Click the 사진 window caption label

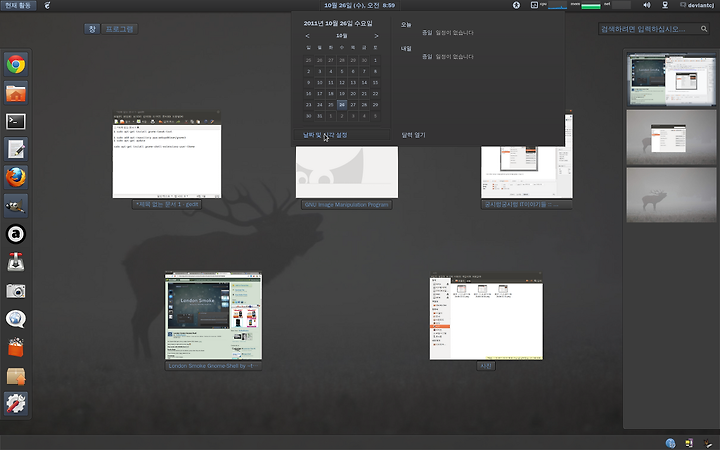[x=486, y=366]
